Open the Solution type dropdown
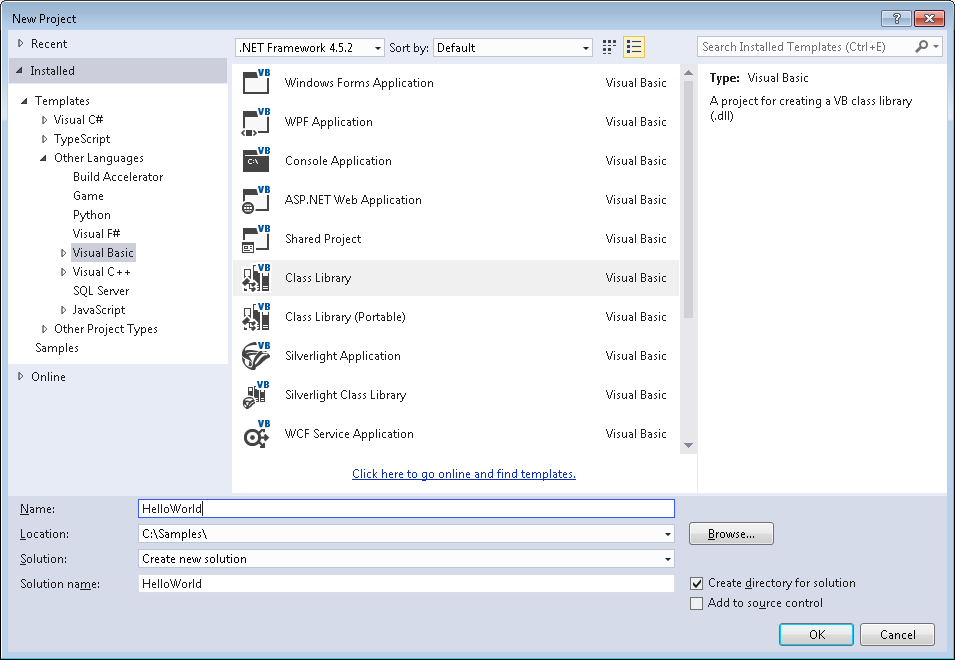The height and width of the screenshot is (660, 955). coord(668,559)
